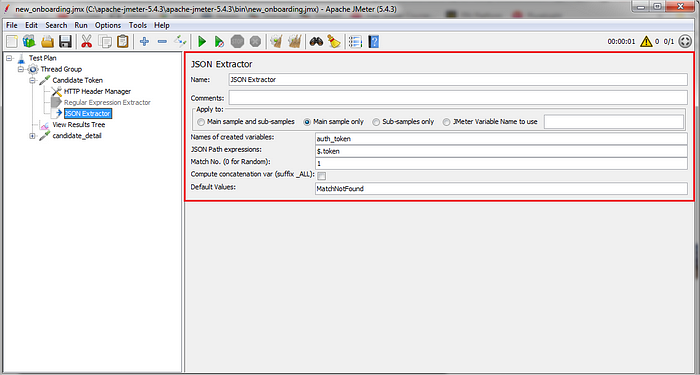Click the Names of created variables field
The image size is (700, 375).
tap(501, 139)
